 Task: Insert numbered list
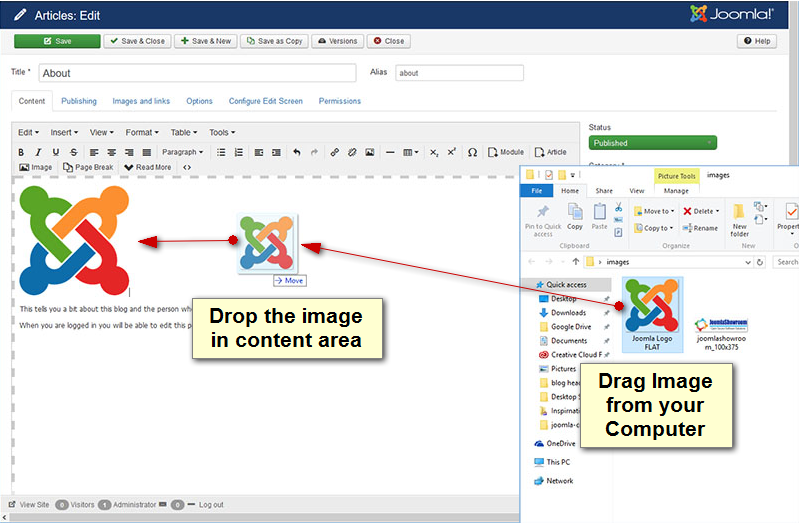(x=239, y=152)
